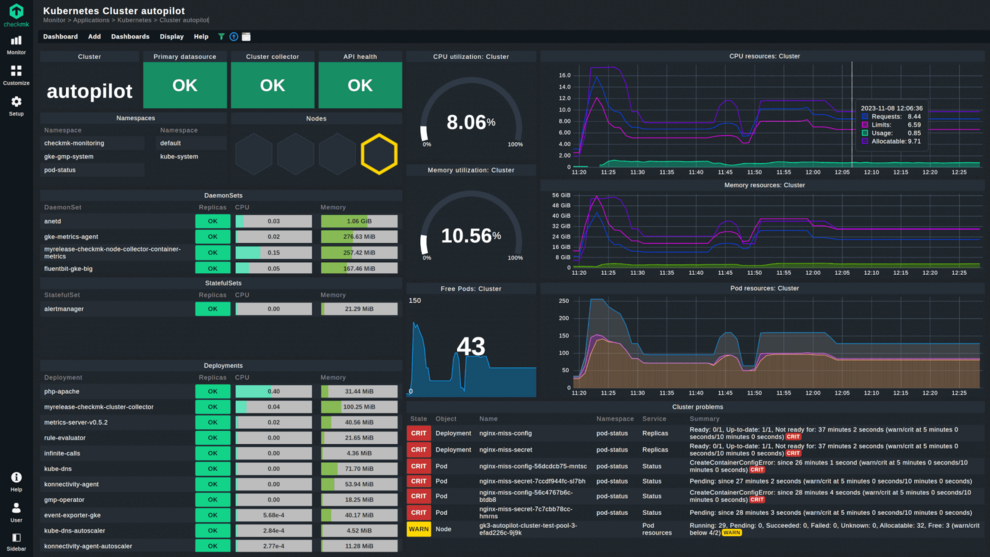Open the Dashboard menu
990x557 pixels.
pos(60,37)
